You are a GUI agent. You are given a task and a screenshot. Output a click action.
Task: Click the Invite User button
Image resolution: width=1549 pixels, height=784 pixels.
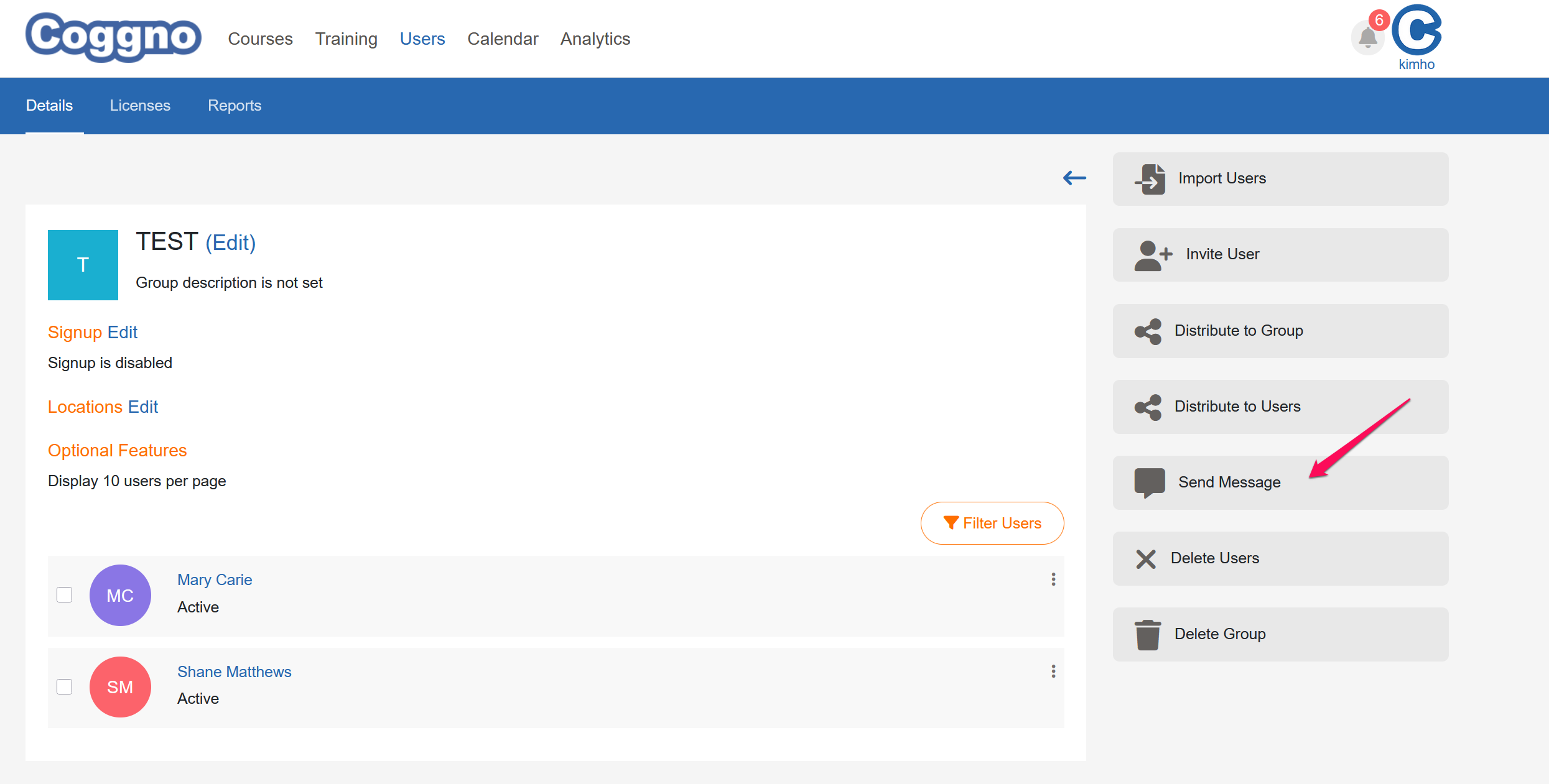coord(1280,255)
